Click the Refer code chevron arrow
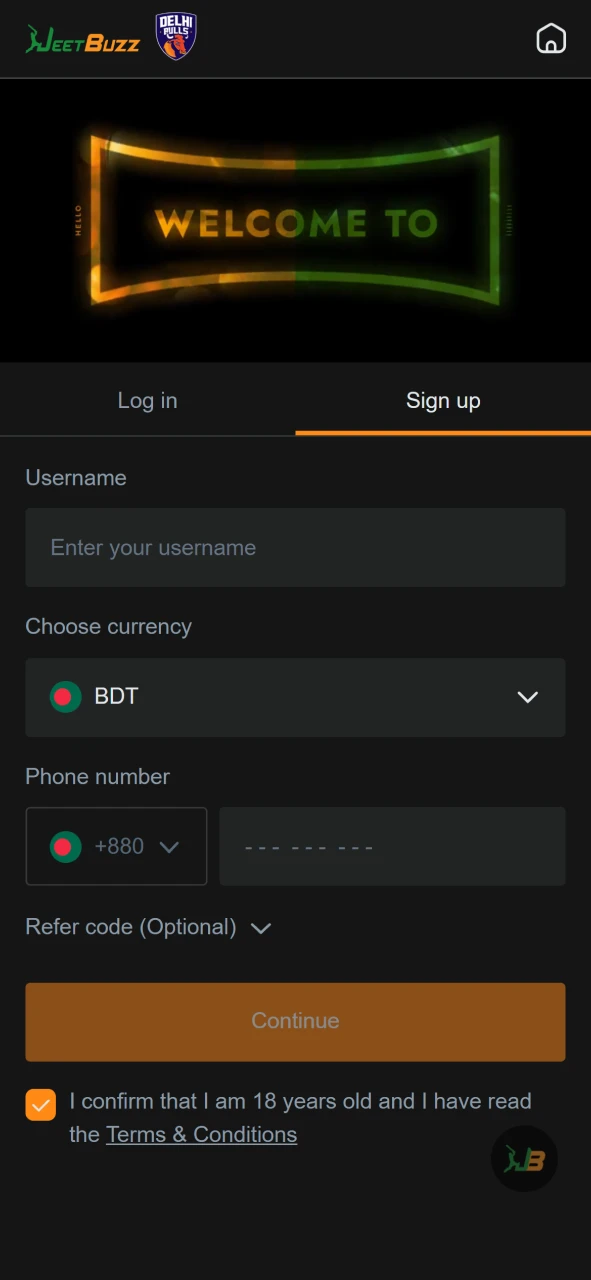The width and height of the screenshot is (591, 1280). click(x=260, y=928)
